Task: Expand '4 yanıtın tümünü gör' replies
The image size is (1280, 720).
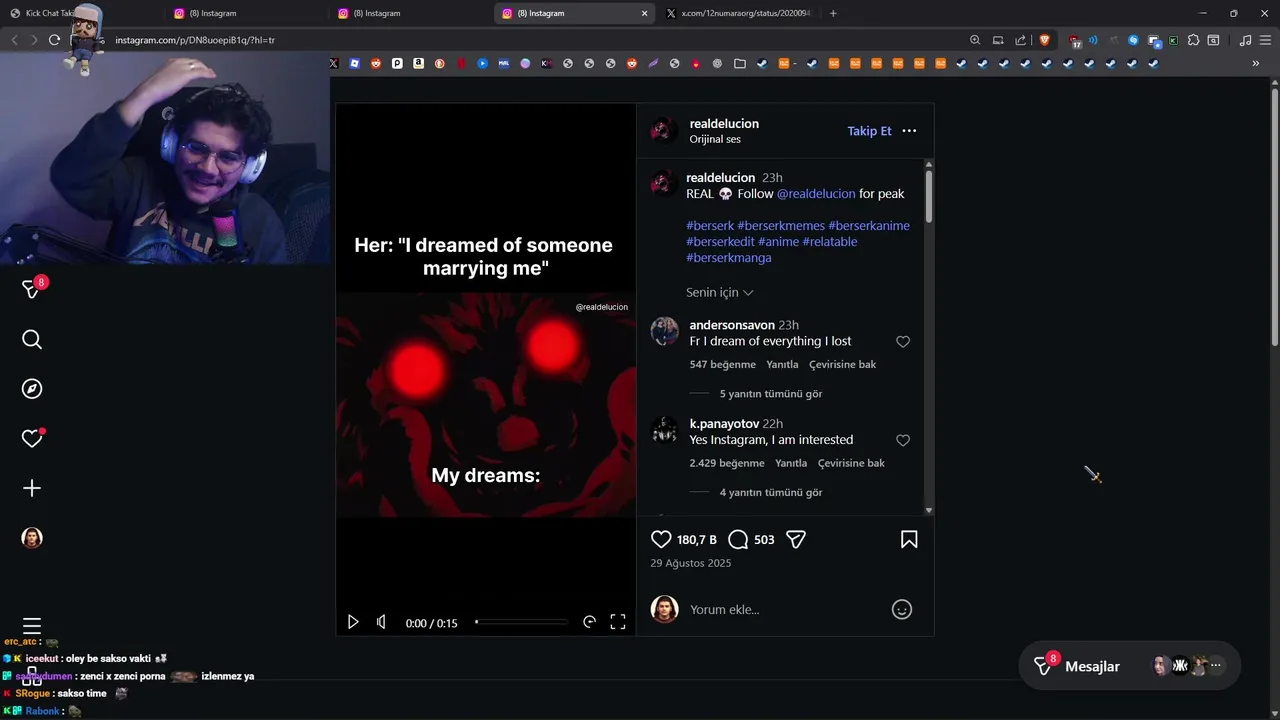Action: pos(771,492)
